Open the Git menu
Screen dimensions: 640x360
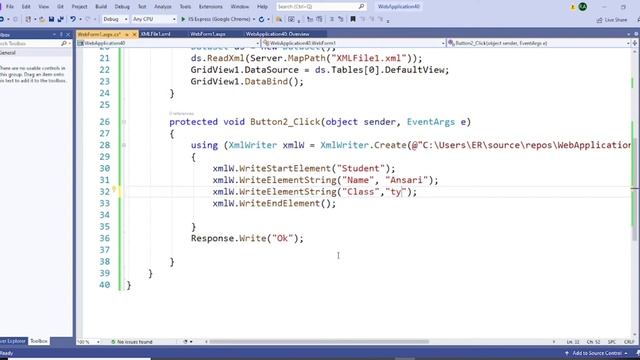(x=60, y=7)
